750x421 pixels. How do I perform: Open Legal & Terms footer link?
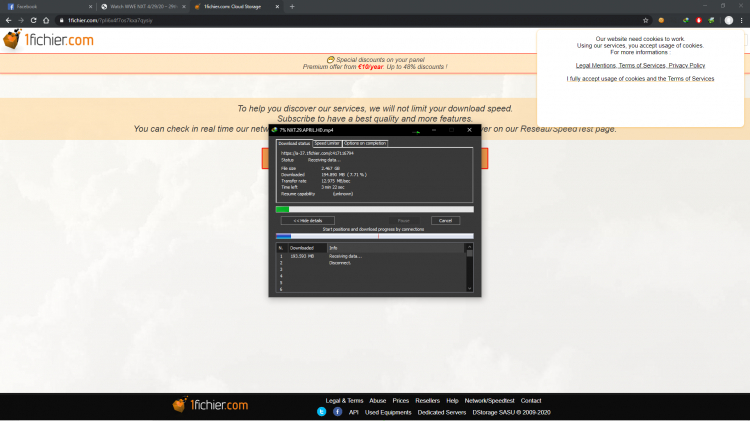tap(344, 400)
